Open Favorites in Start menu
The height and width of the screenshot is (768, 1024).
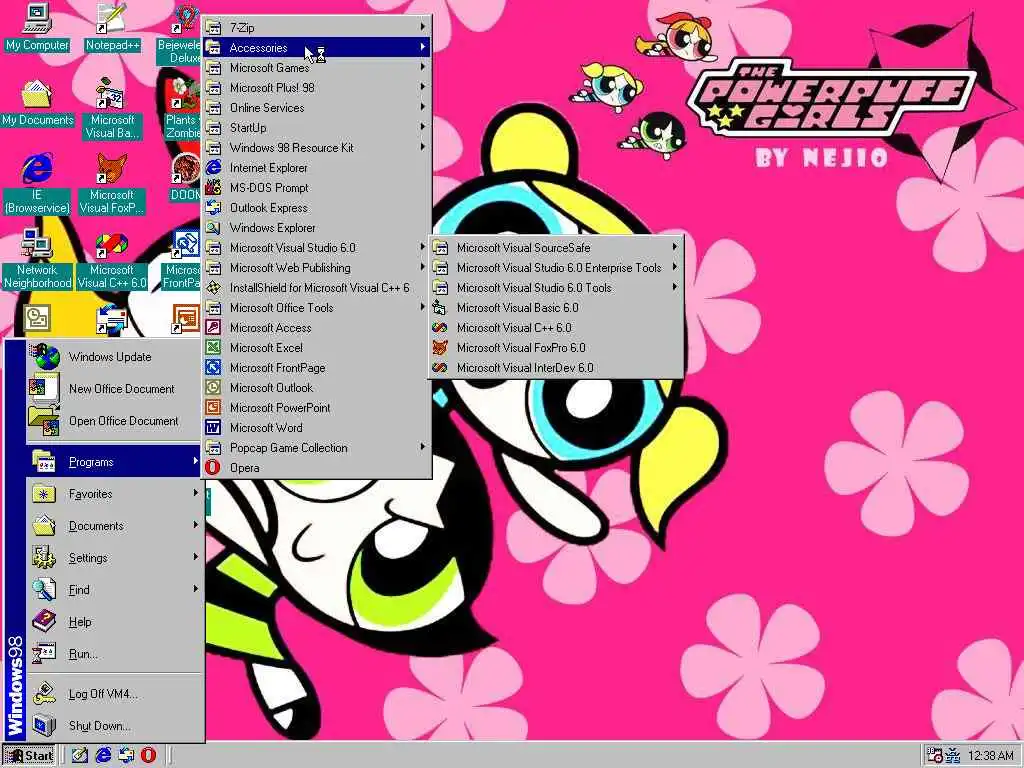coord(114,494)
